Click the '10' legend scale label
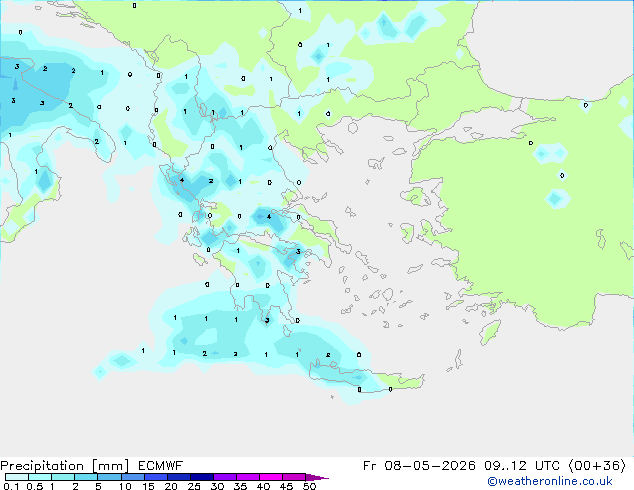Image resolution: width=634 pixels, height=490 pixels. point(125,486)
